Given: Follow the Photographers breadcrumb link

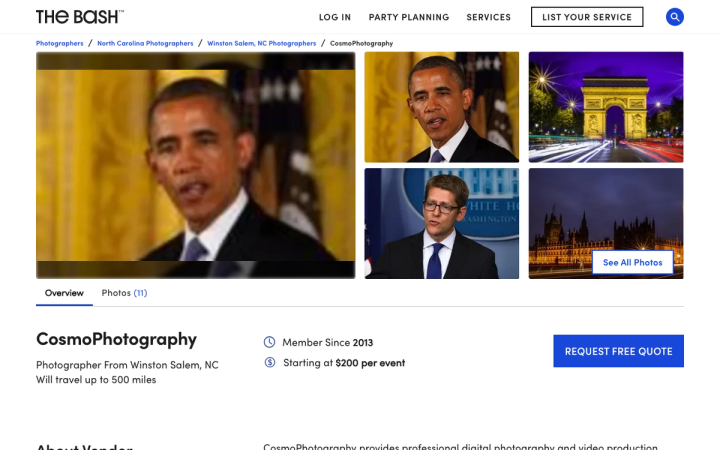Looking at the screenshot, I should click(x=60, y=43).
